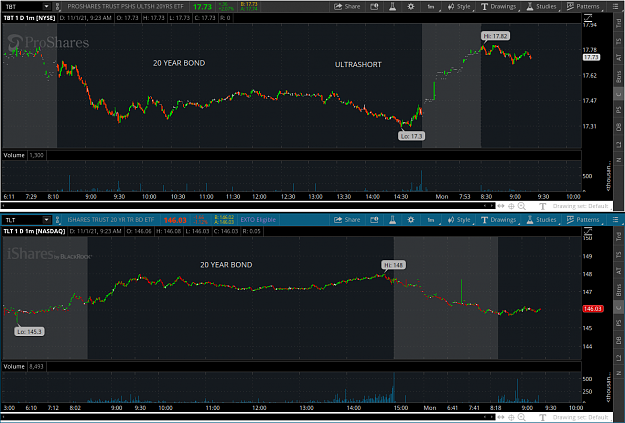This screenshot has height=423, width=625.
Task: Toggle Btns side tab on TLT chart
Action: (618, 290)
